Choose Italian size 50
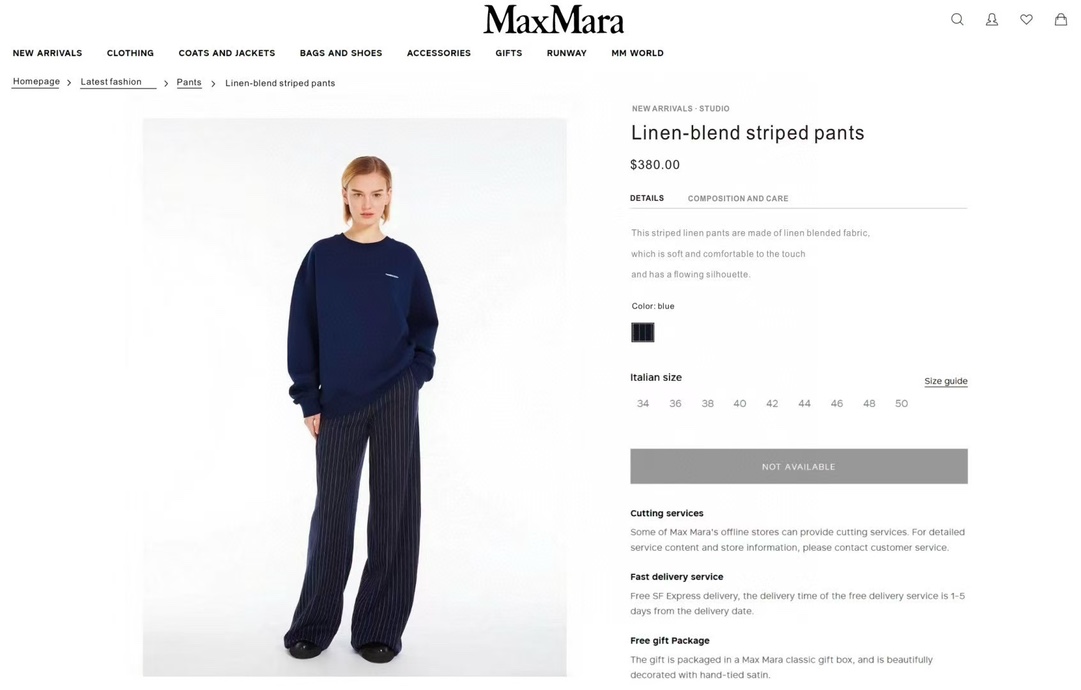 [901, 403]
